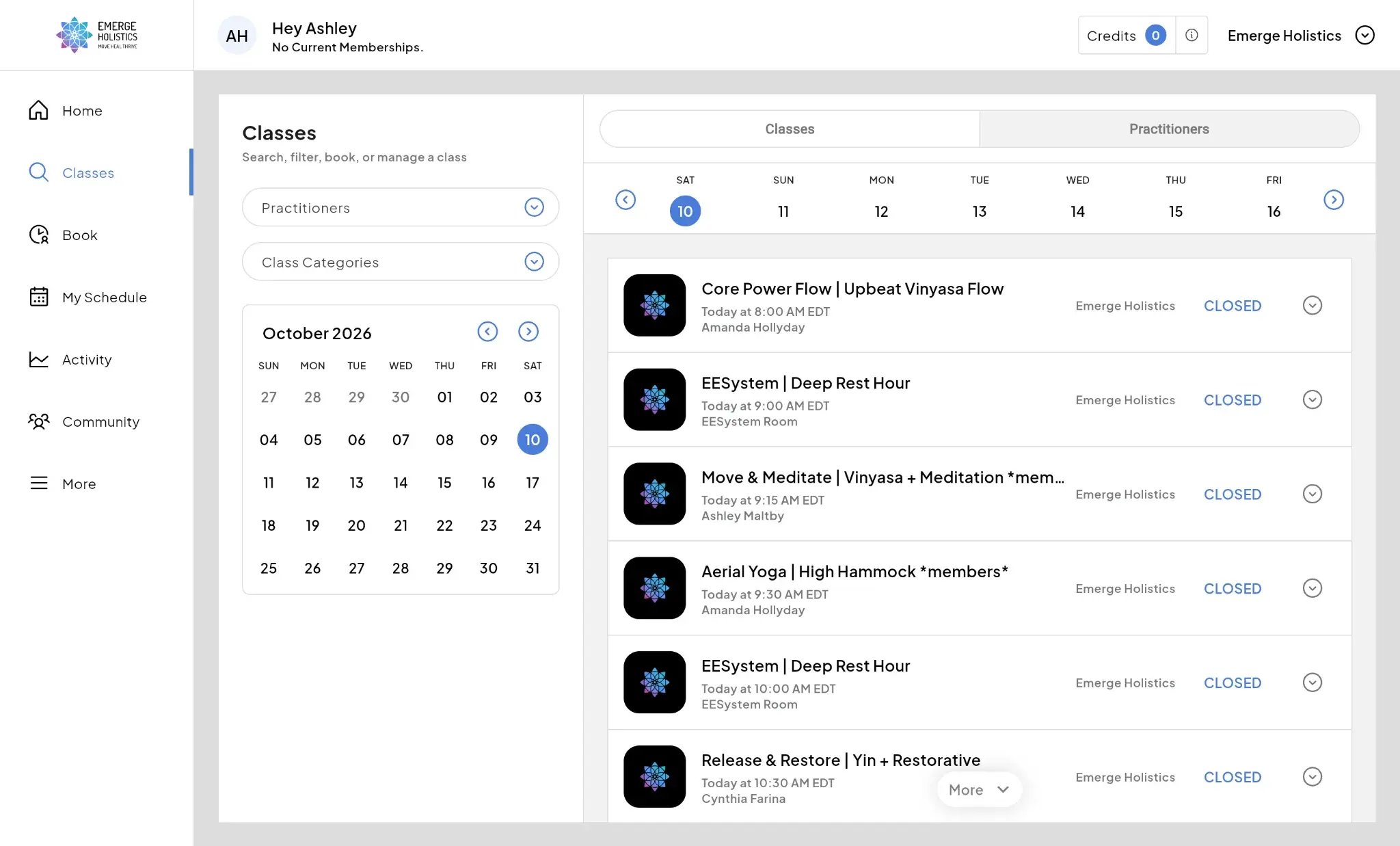The image size is (1400, 846).
Task: Select October 05 in month calendar
Action: [x=312, y=440]
